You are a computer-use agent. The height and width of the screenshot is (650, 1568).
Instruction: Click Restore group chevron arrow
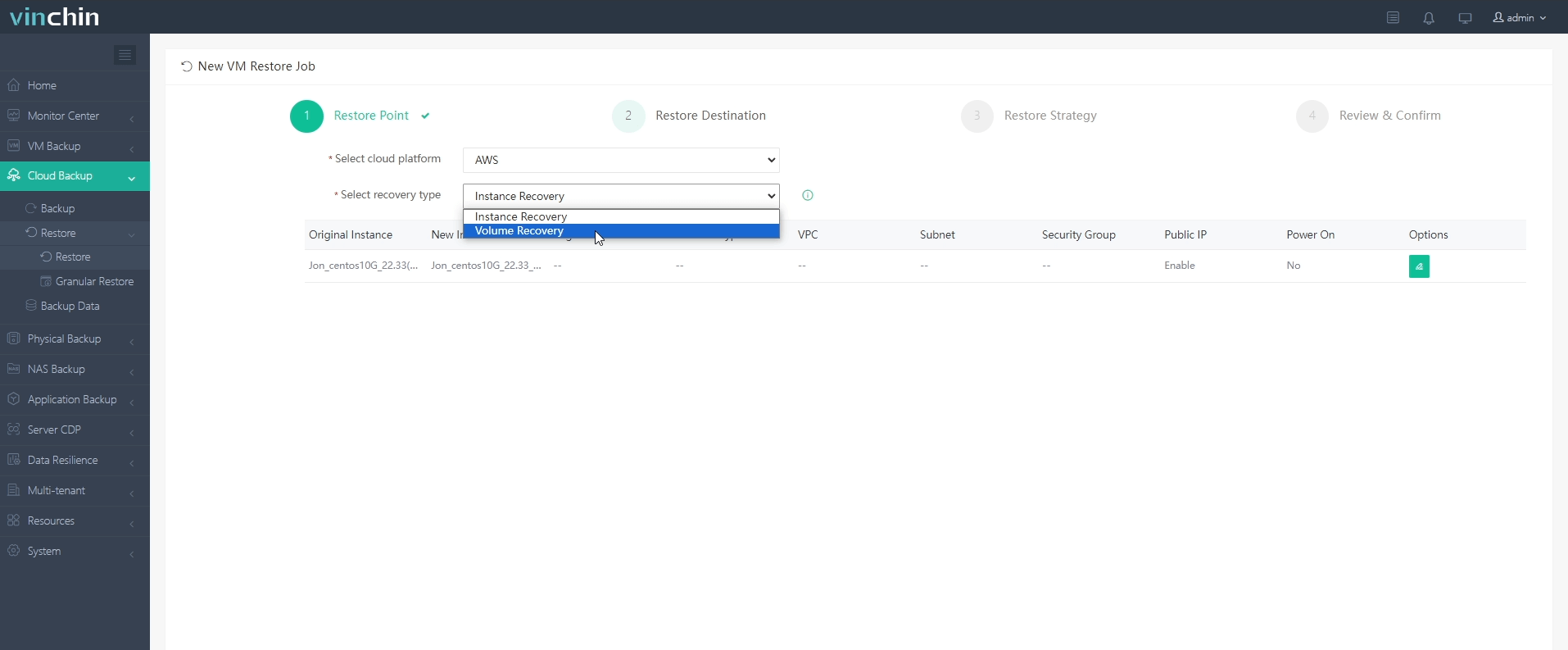[132, 234]
